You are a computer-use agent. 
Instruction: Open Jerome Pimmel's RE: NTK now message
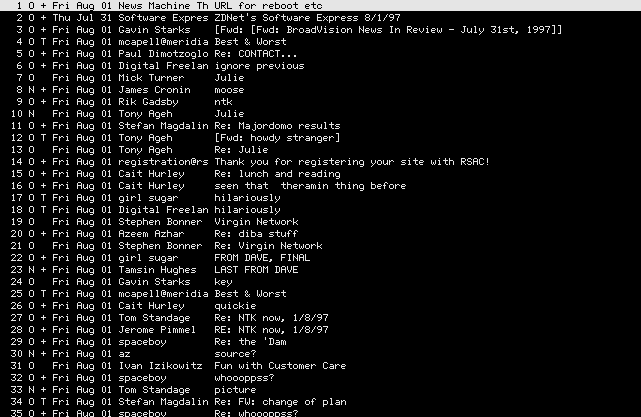click(320, 330)
